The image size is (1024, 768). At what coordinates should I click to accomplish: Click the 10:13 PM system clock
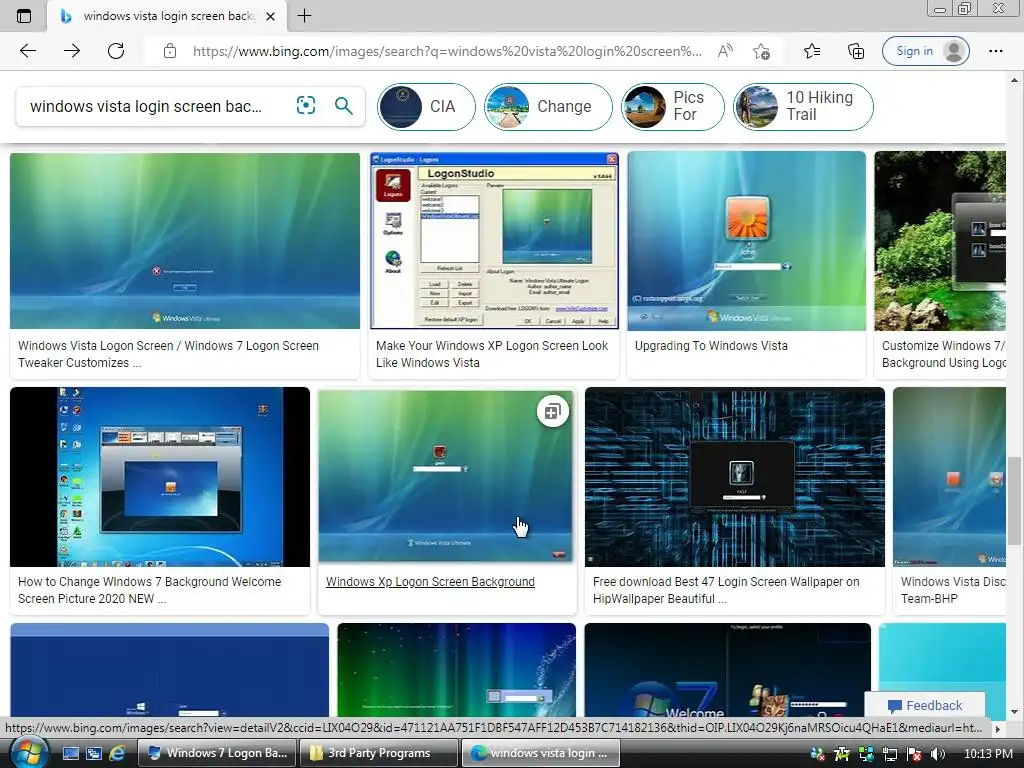(989, 754)
